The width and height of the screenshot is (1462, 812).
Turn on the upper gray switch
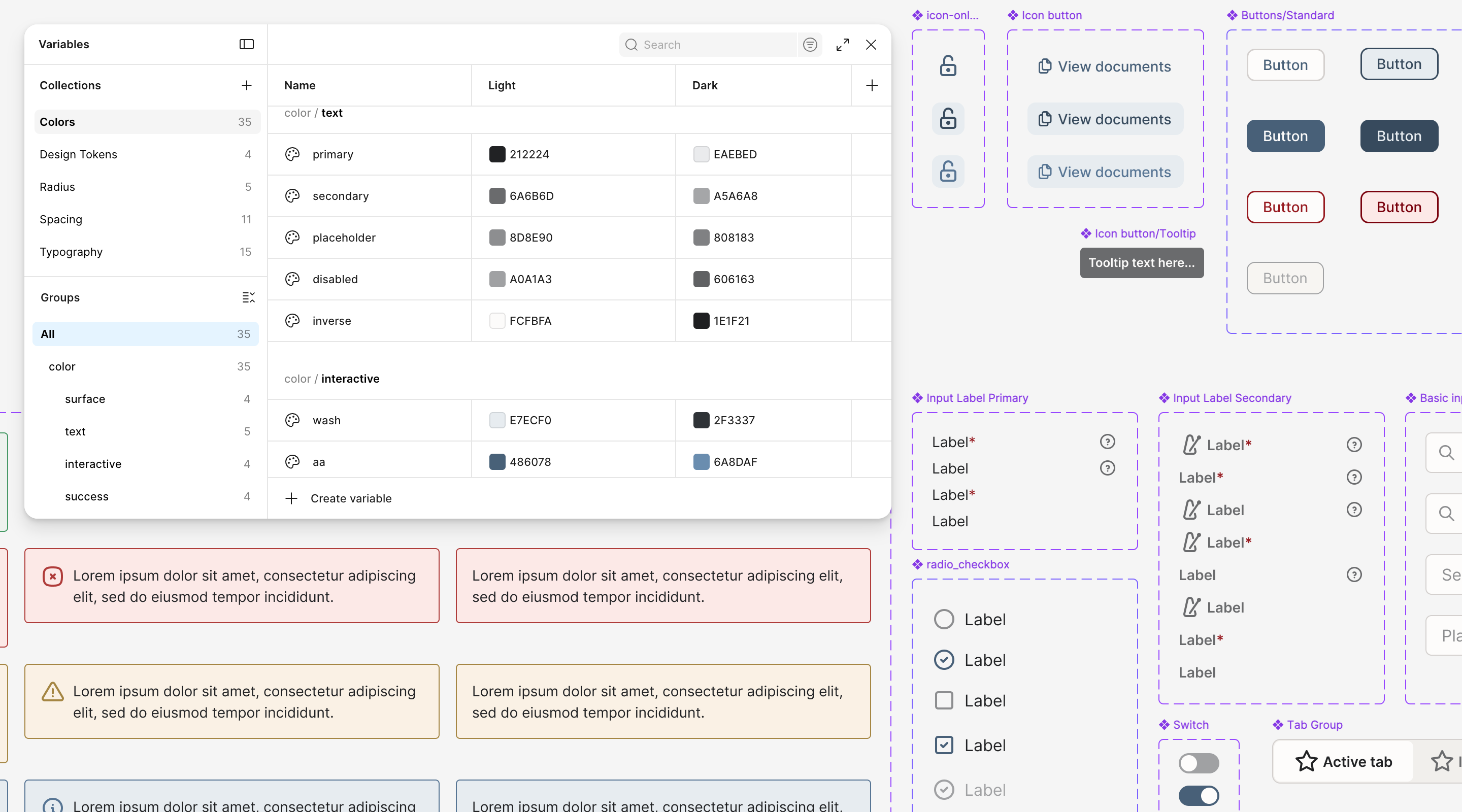point(1199,763)
